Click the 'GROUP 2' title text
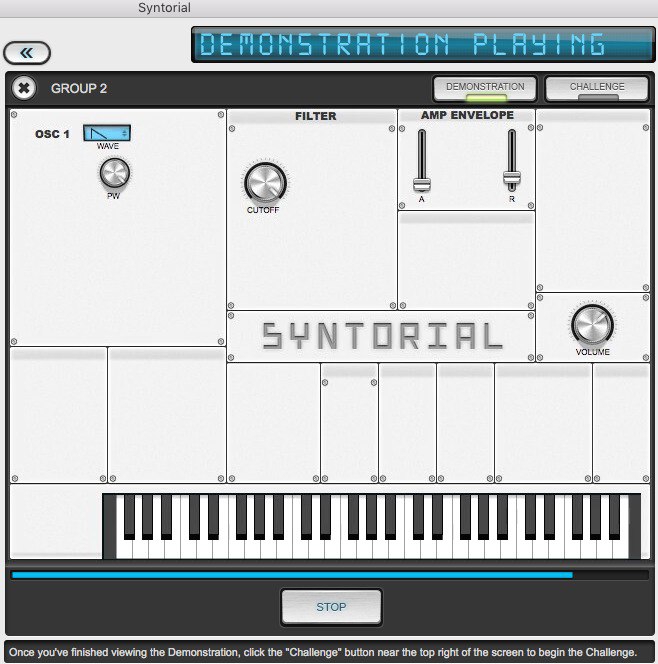 (79, 89)
